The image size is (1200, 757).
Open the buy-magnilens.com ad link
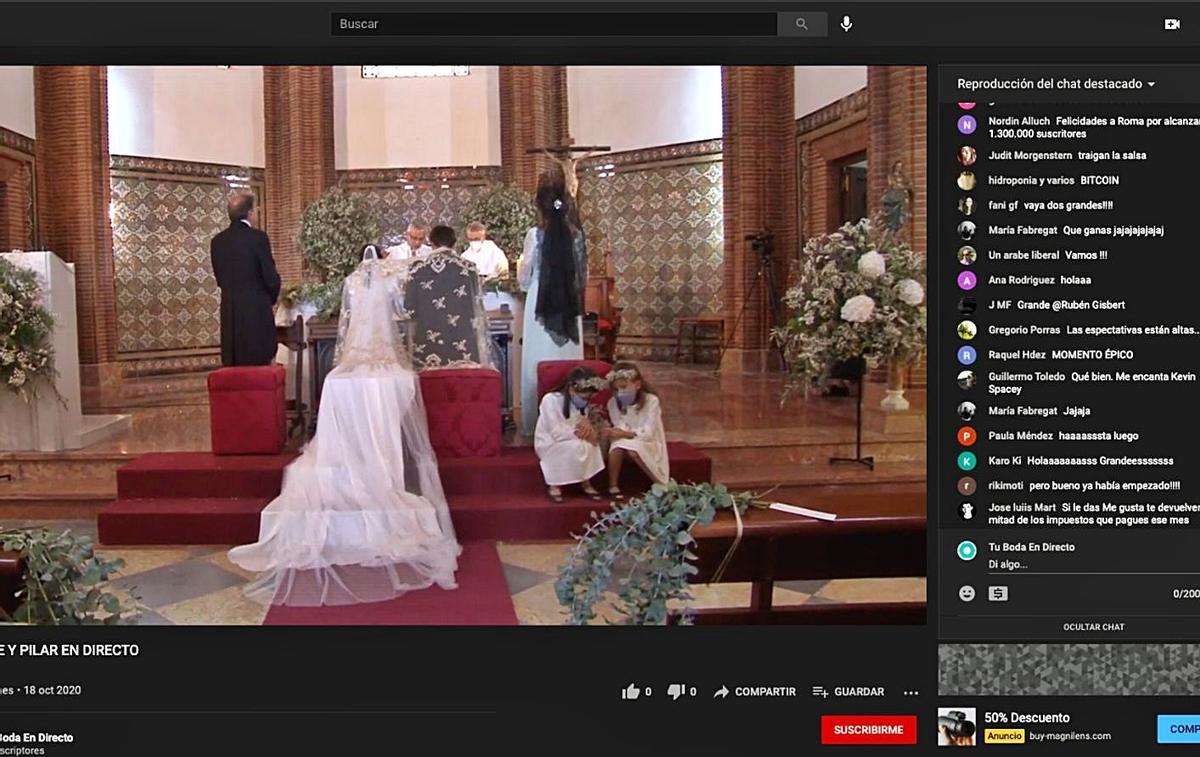click(1069, 736)
